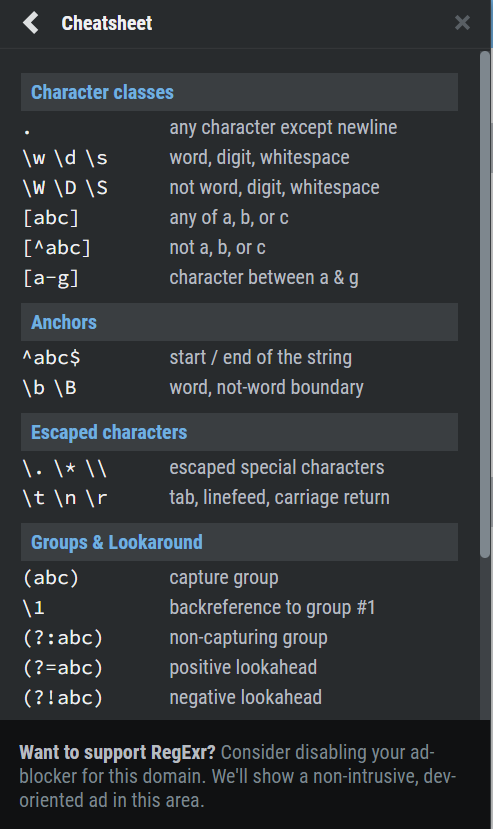The height and width of the screenshot is (829, 493).
Task: Open the Anchors section header
Action: (x=239, y=322)
